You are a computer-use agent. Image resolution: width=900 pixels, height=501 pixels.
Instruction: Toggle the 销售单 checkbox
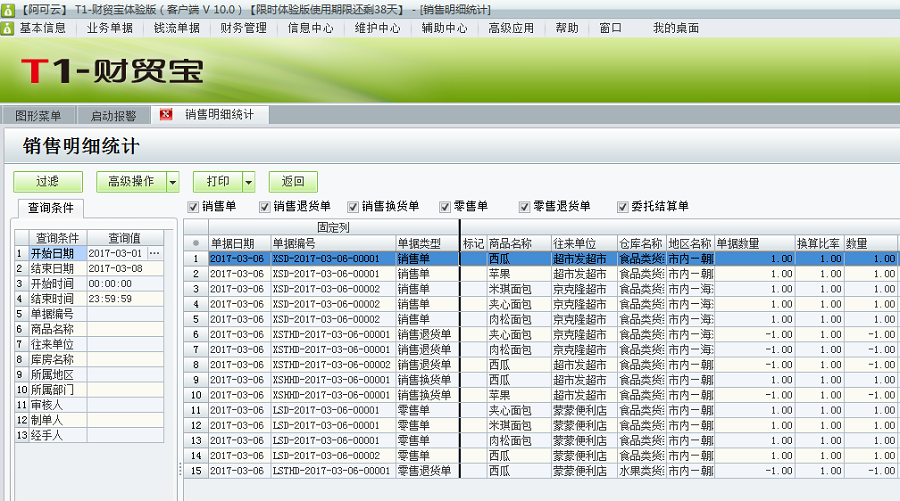pyautogui.click(x=193, y=207)
